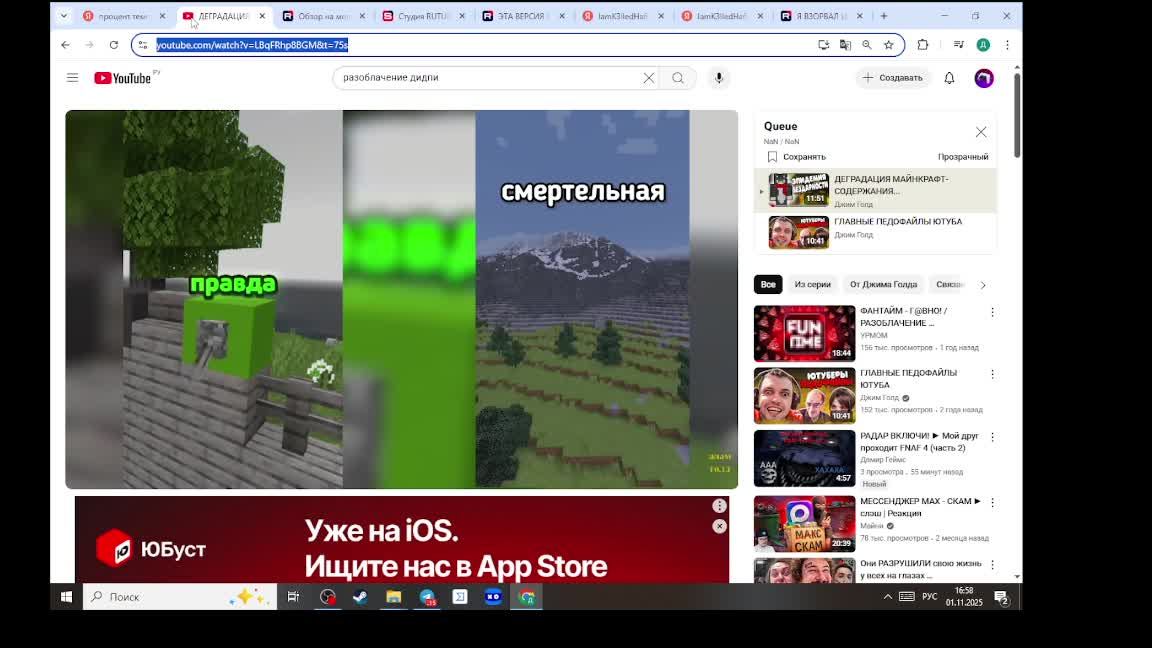Open the УРМОМ channel link

tap(874, 335)
